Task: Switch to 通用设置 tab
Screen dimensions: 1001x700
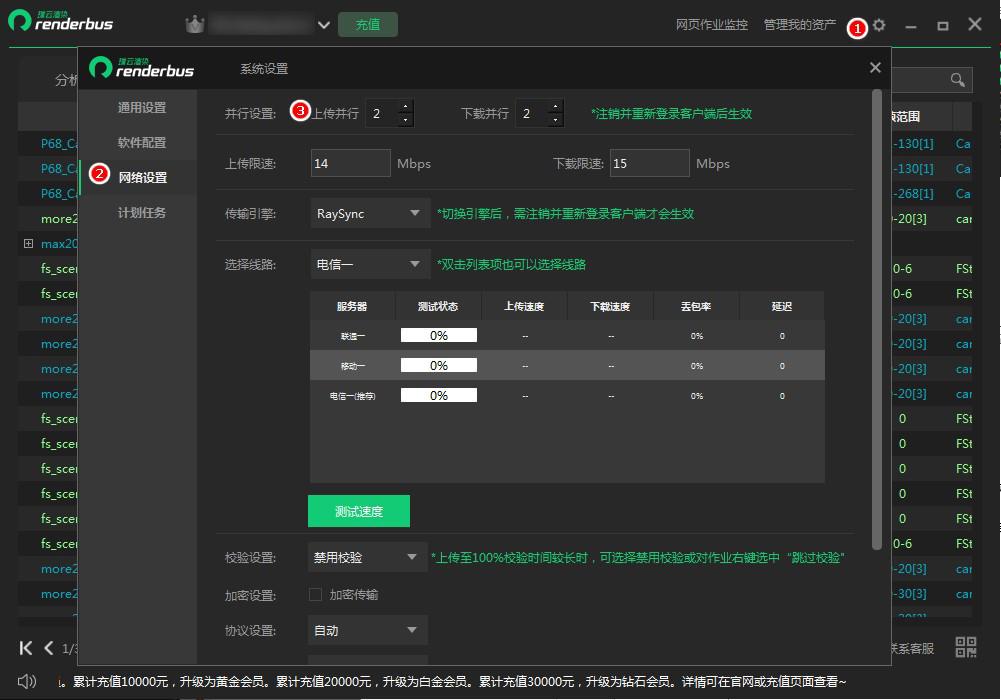Action: point(142,108)
